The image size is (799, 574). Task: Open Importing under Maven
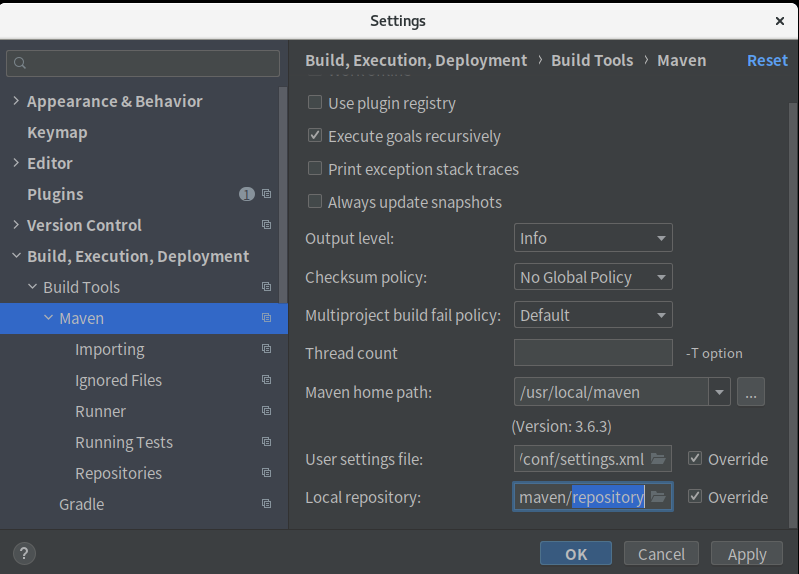[x=110, y=350]
